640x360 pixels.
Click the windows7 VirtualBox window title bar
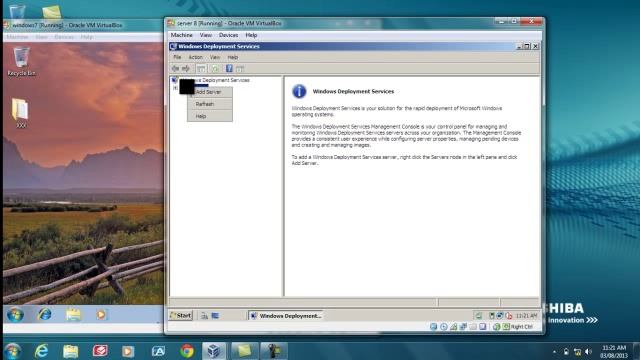(84, 25)
